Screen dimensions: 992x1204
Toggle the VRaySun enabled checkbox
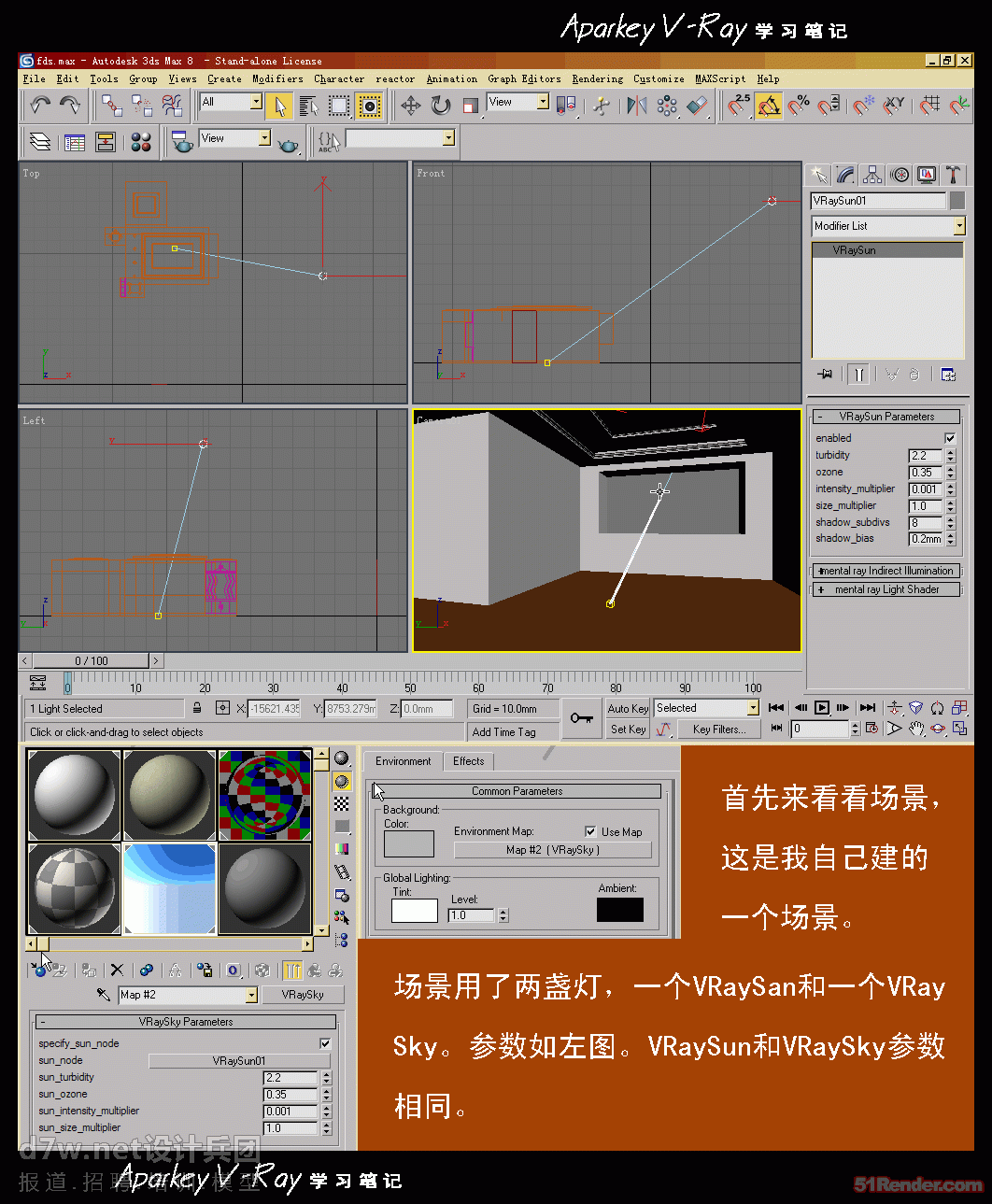[950, 438]
